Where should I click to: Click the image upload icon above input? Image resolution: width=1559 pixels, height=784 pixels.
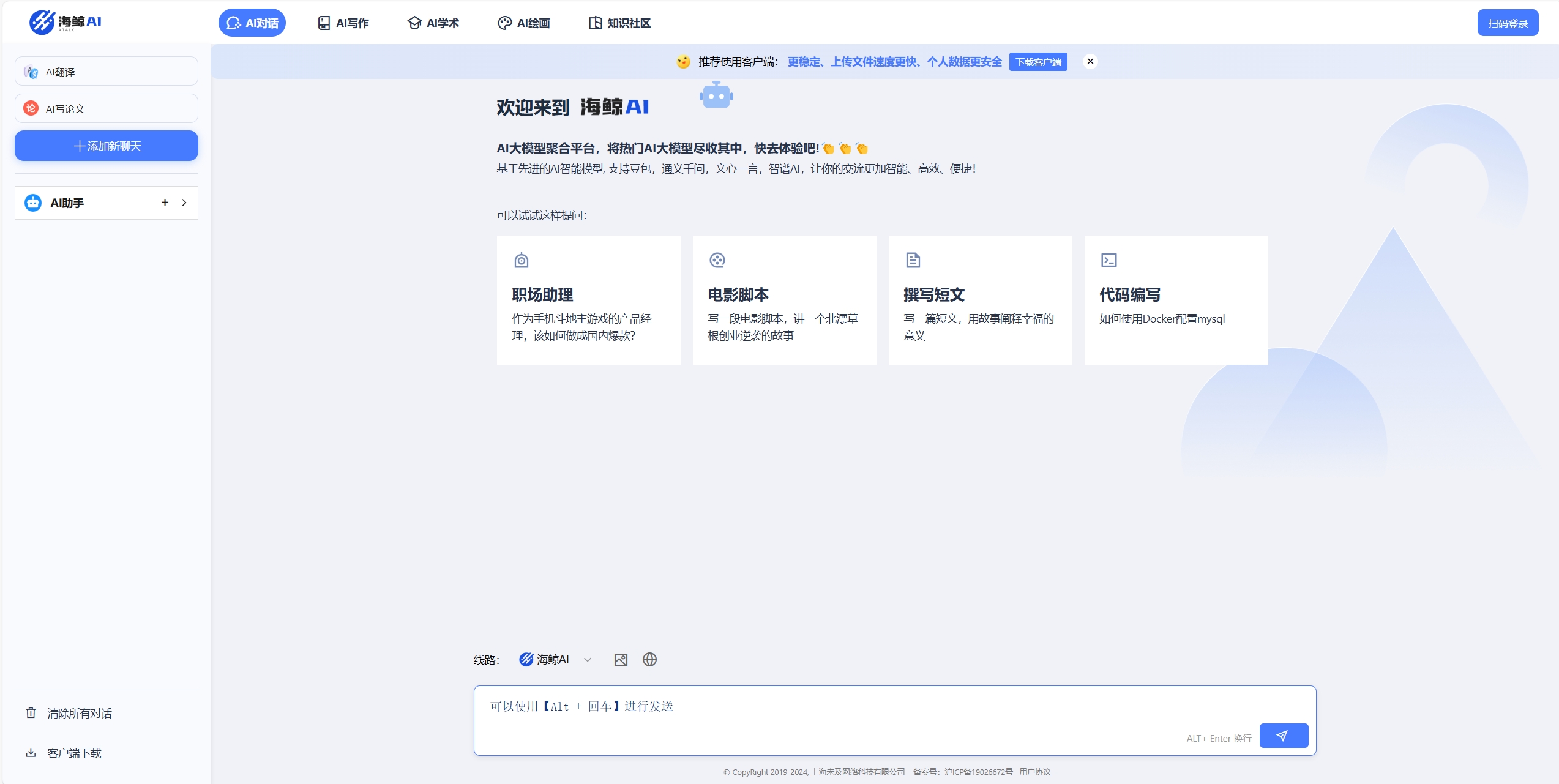(x=621, y=660)
